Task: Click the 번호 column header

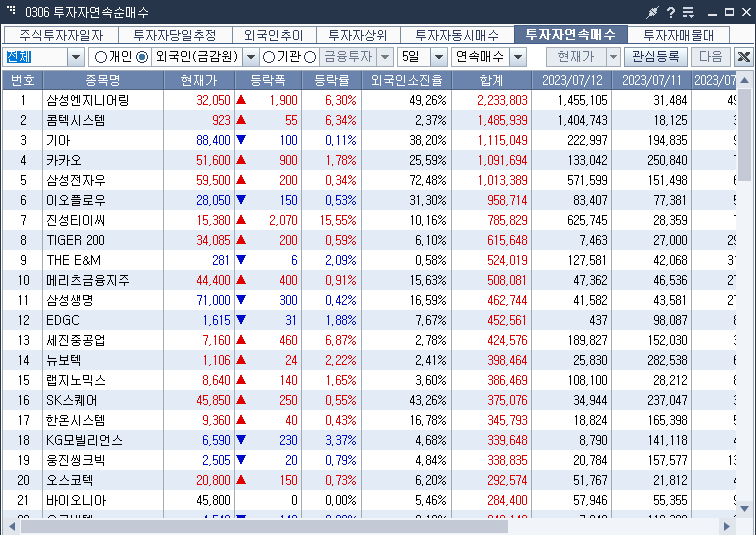Action: point(23,80)
